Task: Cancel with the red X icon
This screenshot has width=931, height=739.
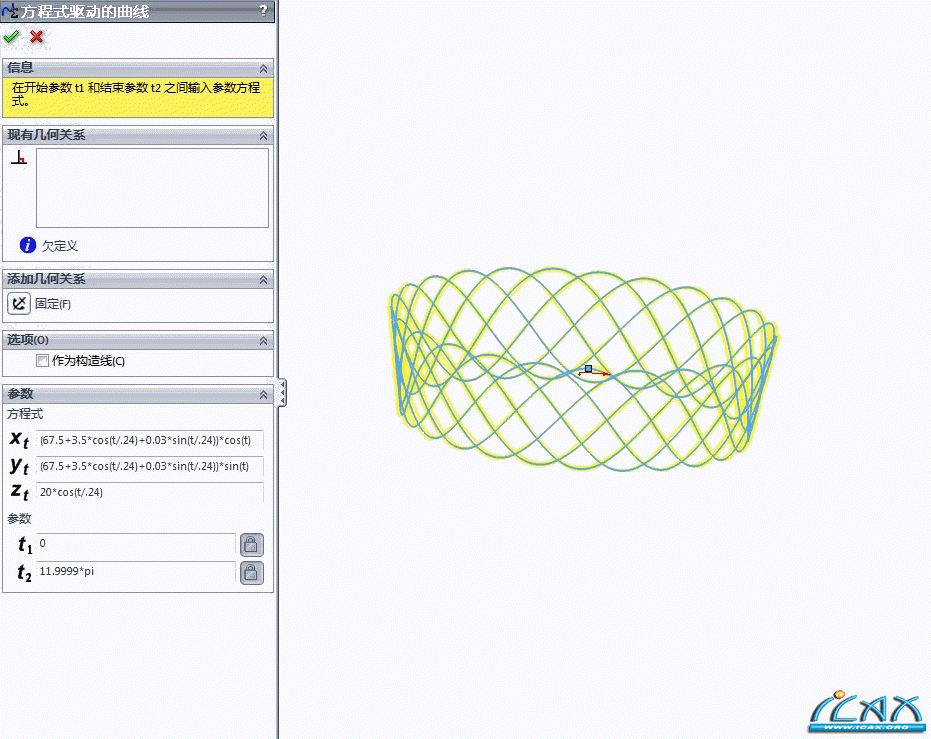Action: pyautogui.click(x=37, y=37)
